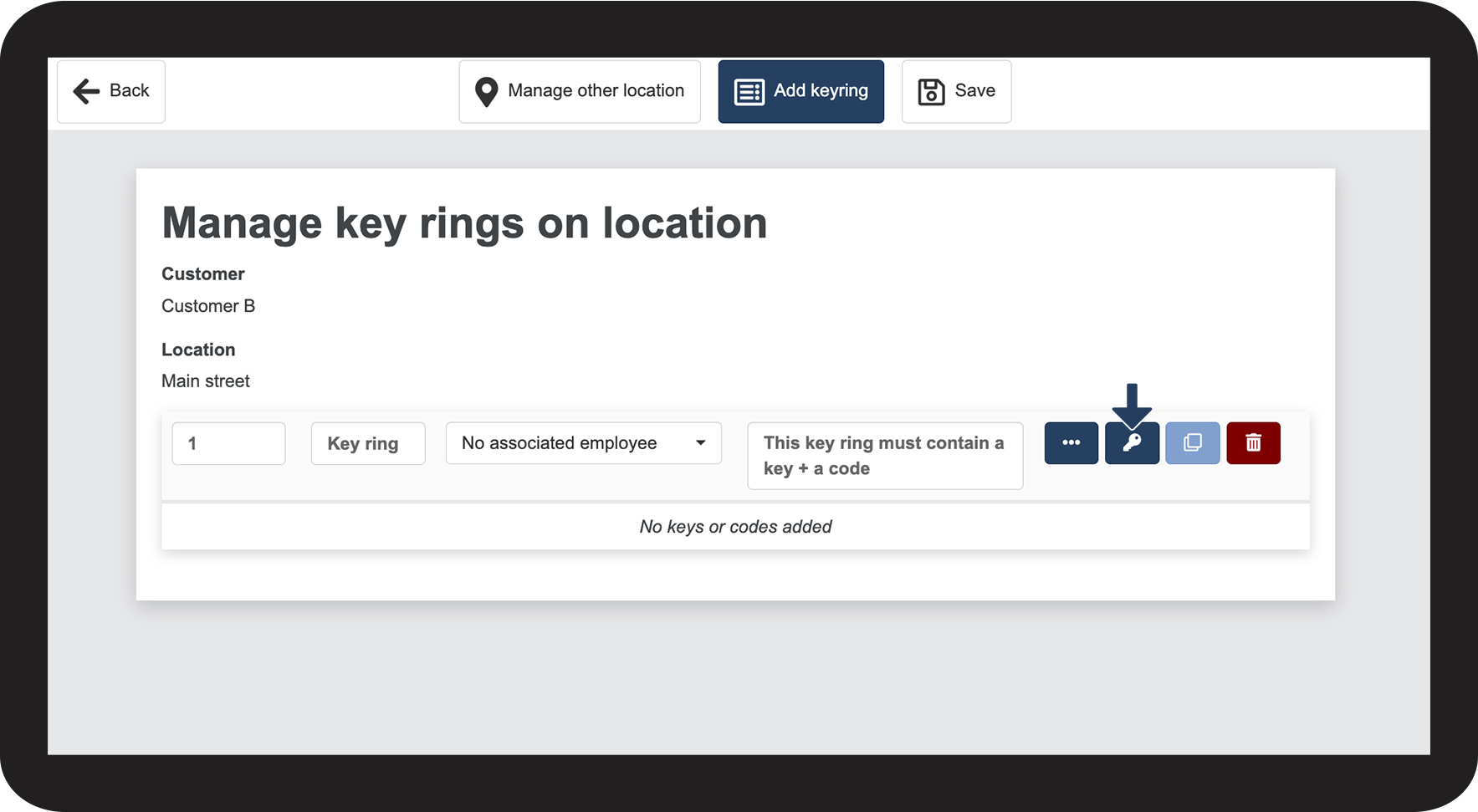1478x812 pixels.
Task: Click the Add keyring list icon
Action: 749,92
